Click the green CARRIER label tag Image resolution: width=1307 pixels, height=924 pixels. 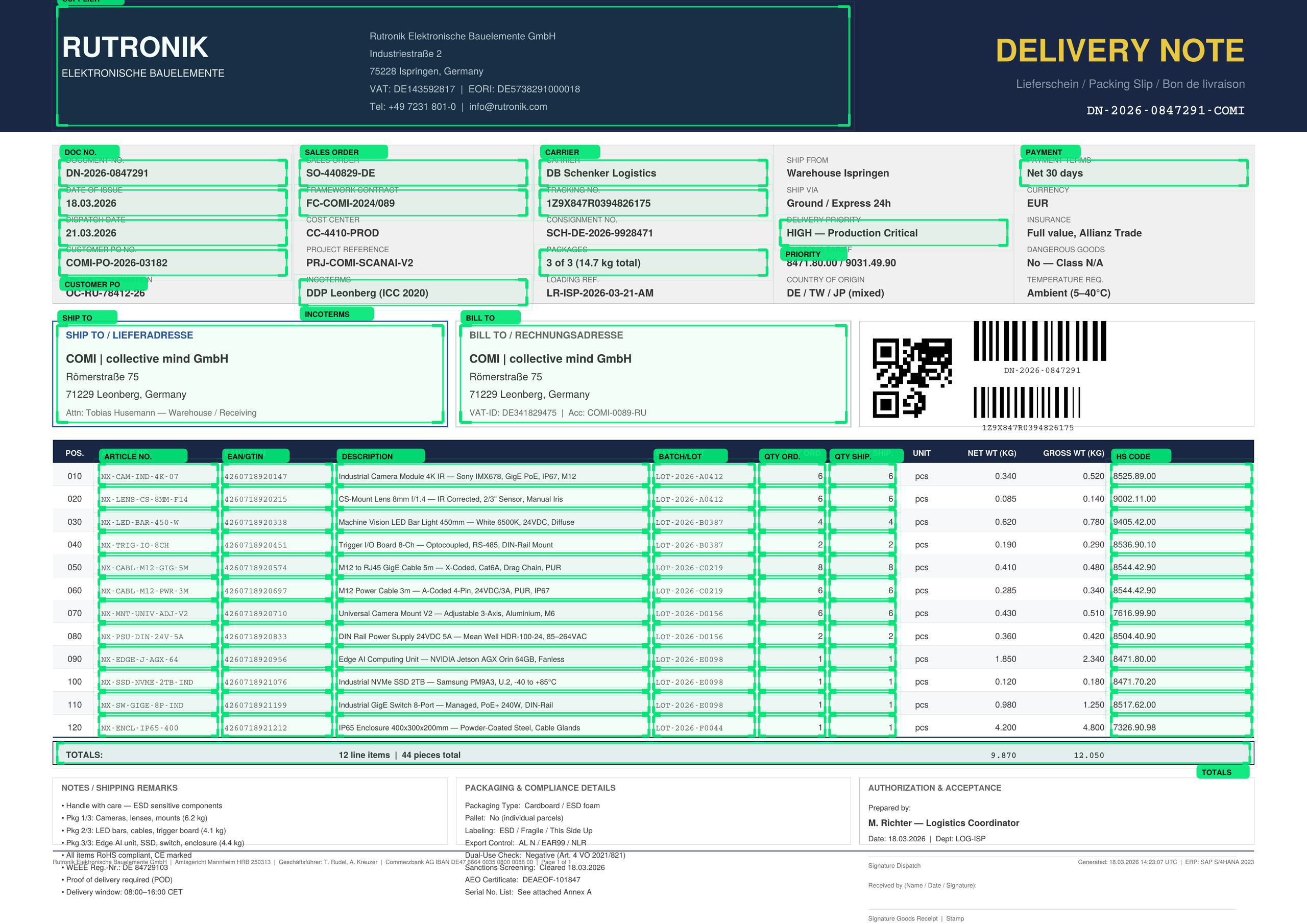(569, 152)
